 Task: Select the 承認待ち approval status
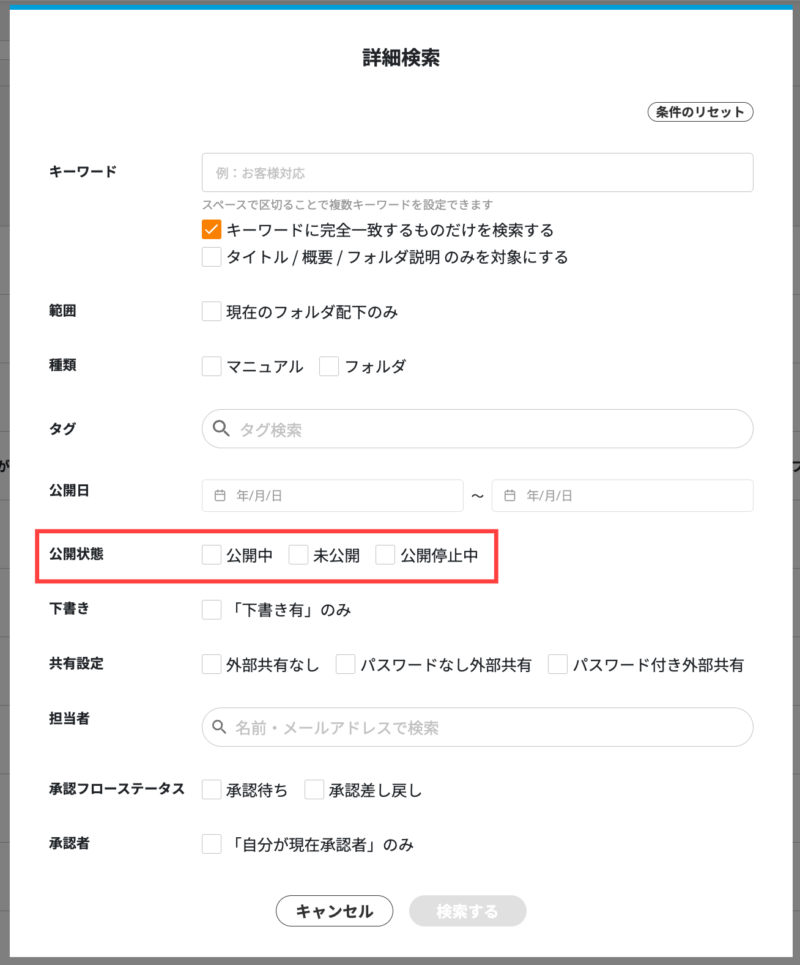[211, 789]
